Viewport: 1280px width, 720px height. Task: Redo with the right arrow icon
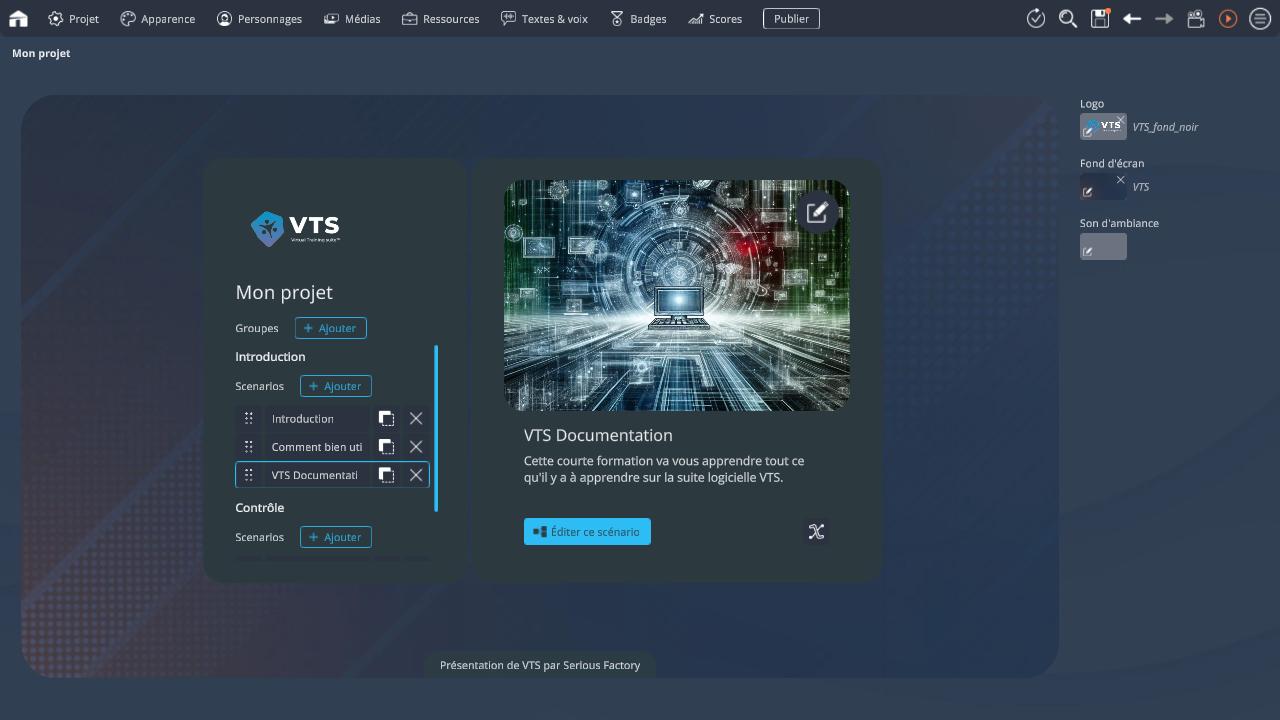pyautogui.click(x=1164, y=18)
